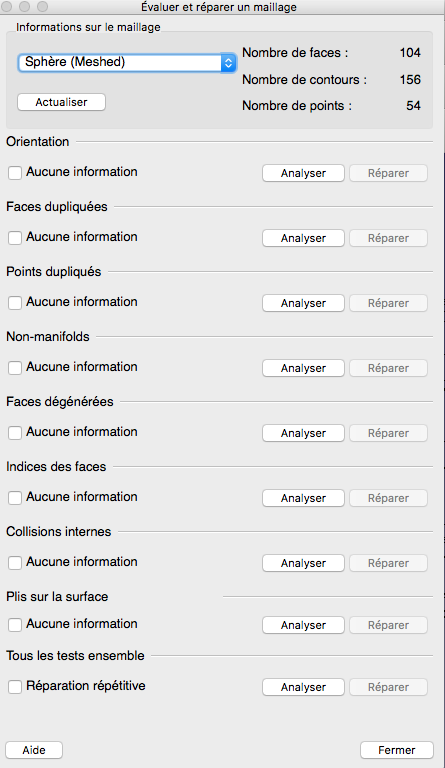445x768 pixels.
Task: Click Analyser for Plis sur la surface
Action: [x=303, y=625]
